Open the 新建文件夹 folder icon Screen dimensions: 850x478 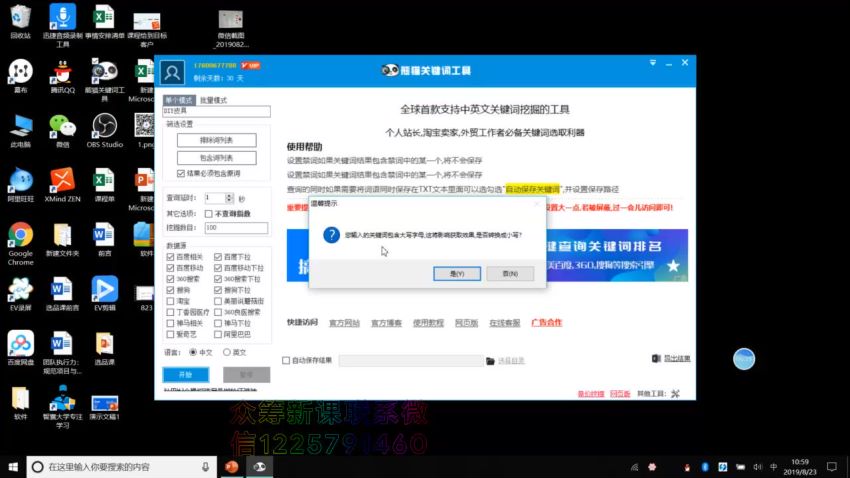click(x=62, y=240)
